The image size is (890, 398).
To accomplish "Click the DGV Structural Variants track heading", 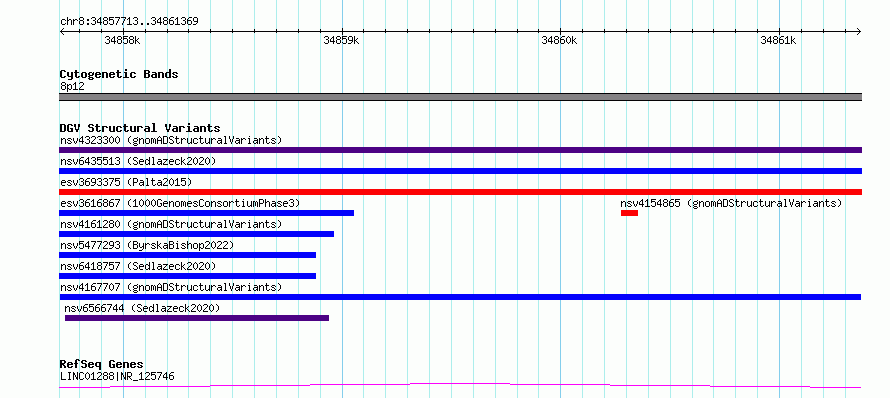I will 140,128.
